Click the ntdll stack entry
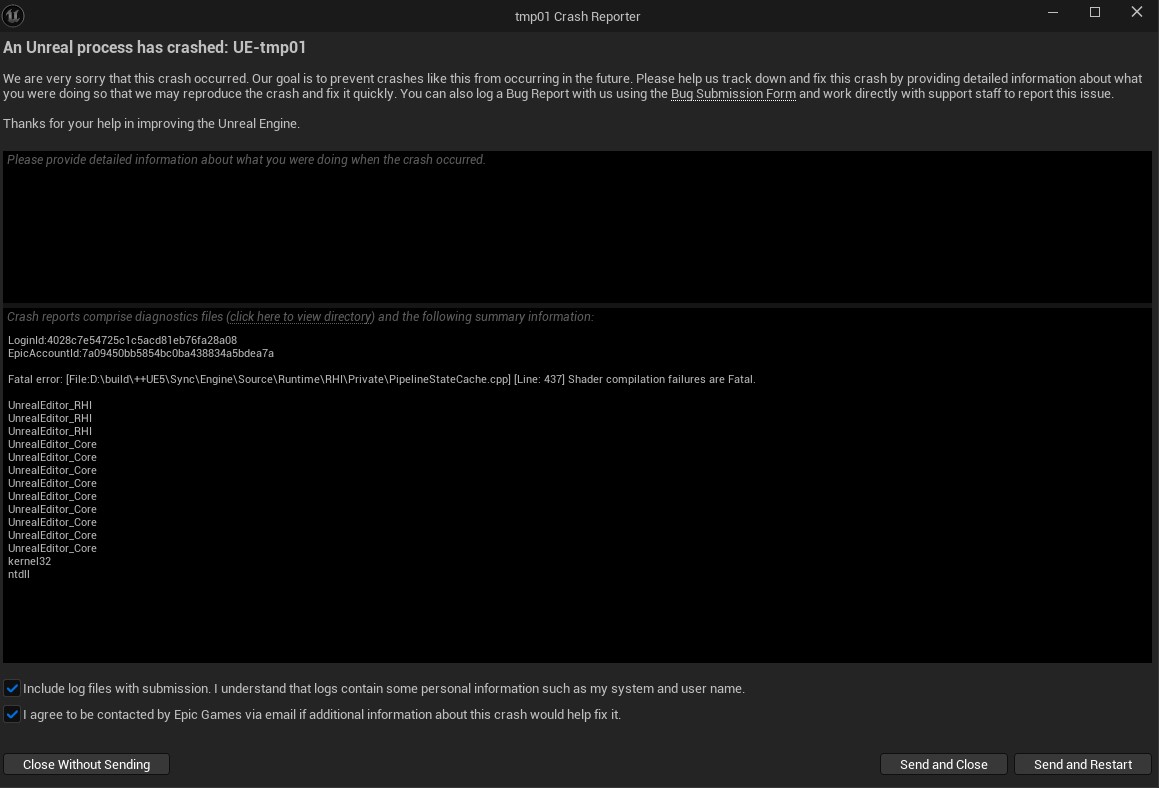This screenshot has width=1159, height=788. pyautogui.click(x=19, y=574)
